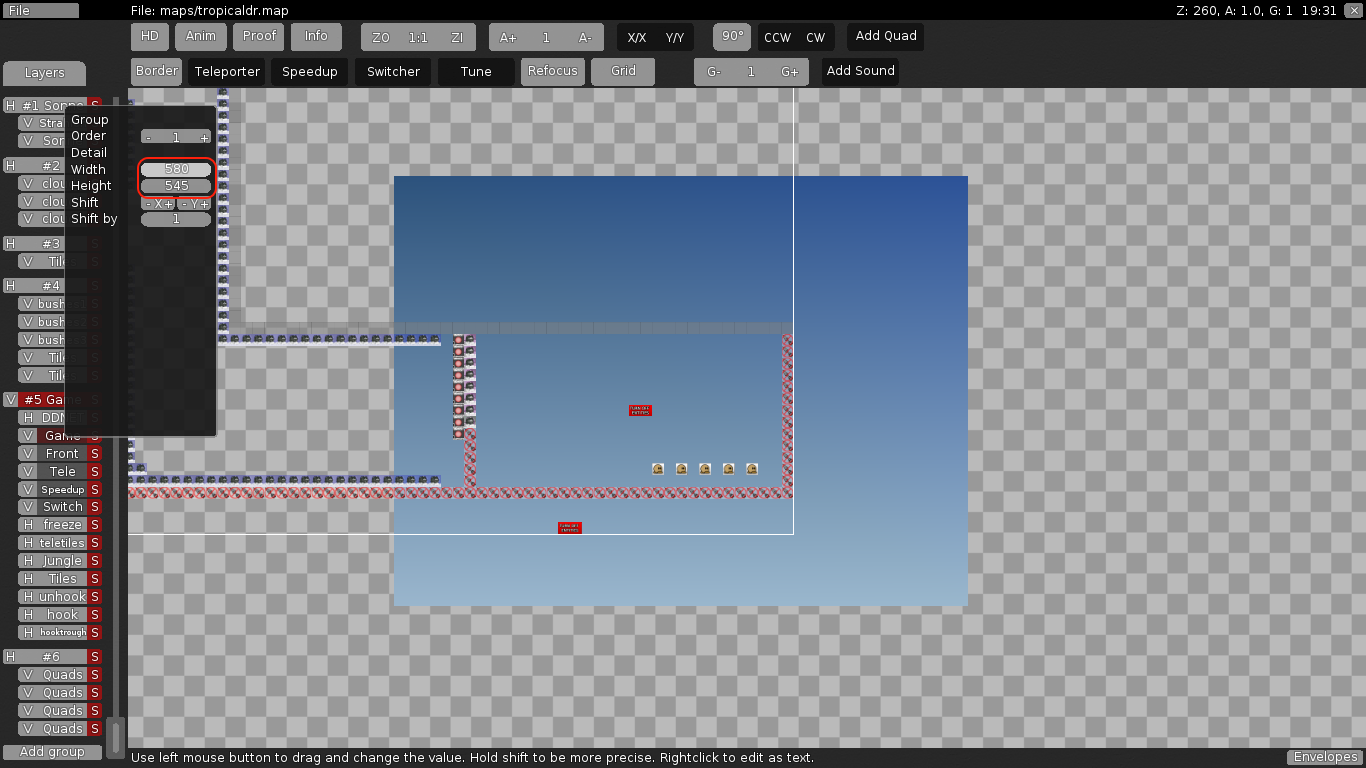Click the Add group button
This screenshot has height=768, width=1366.
(52, 752)
